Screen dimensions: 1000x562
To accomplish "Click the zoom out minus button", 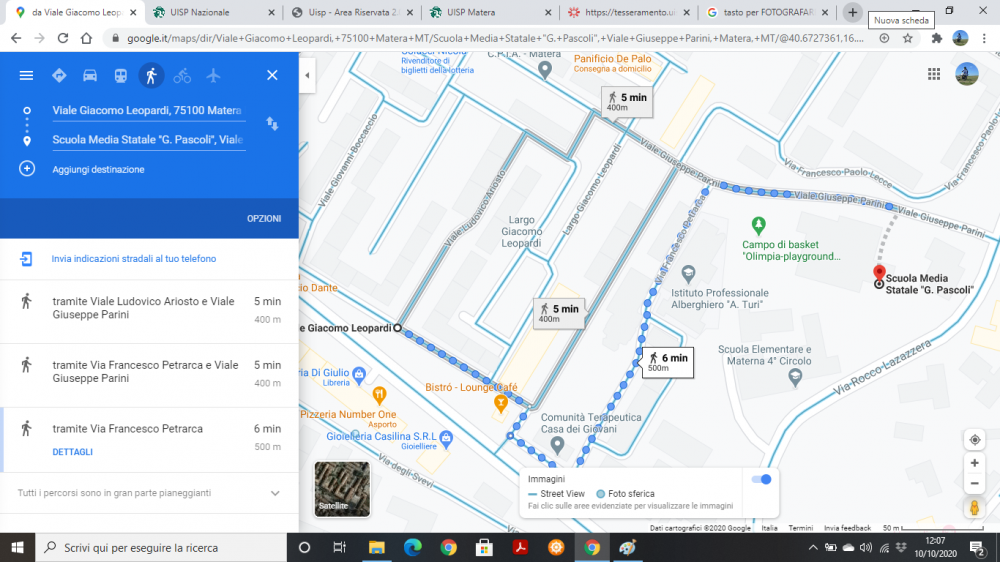I will [974, 484].
